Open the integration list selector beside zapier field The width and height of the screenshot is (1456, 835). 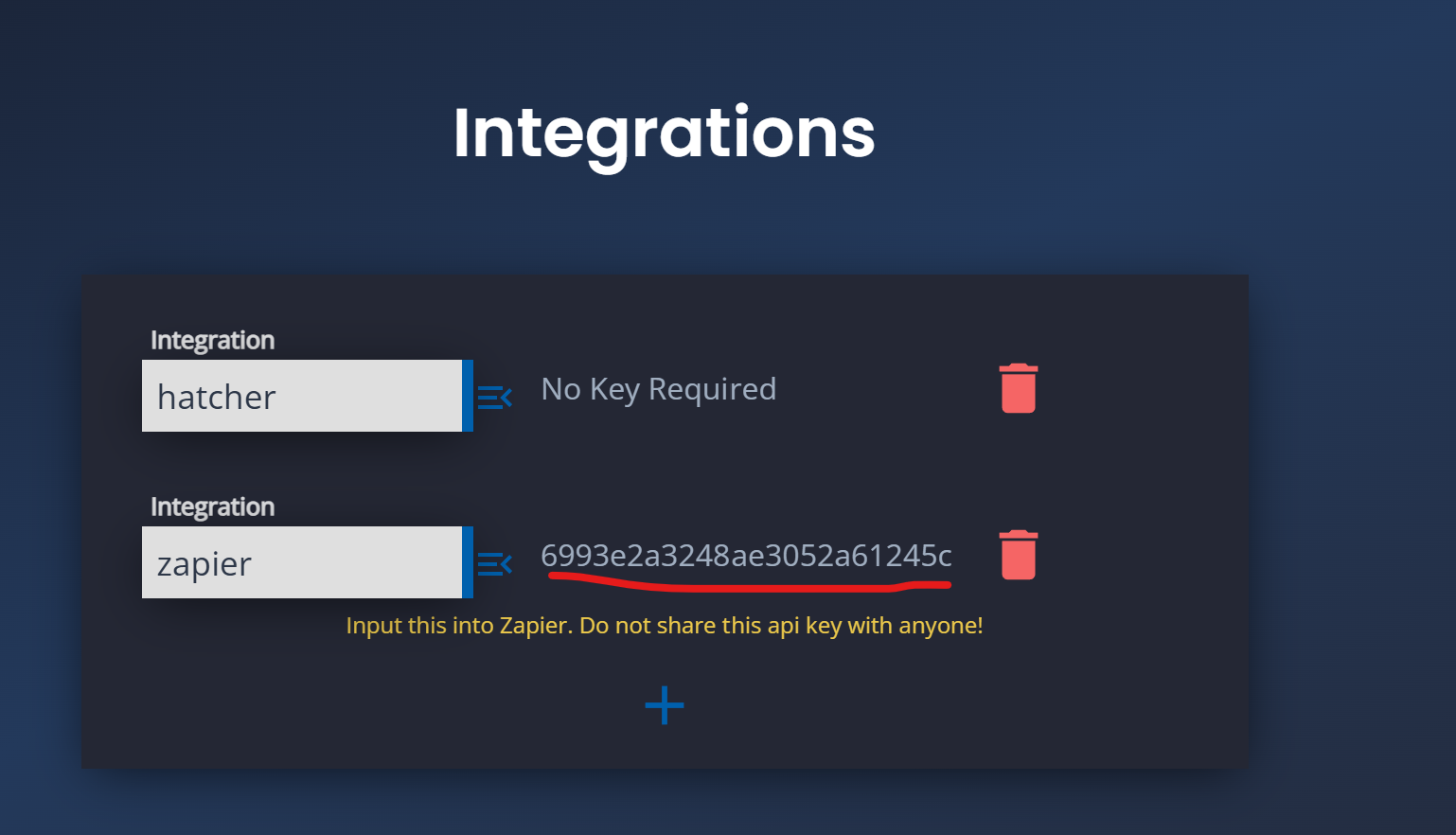(494, 562)
